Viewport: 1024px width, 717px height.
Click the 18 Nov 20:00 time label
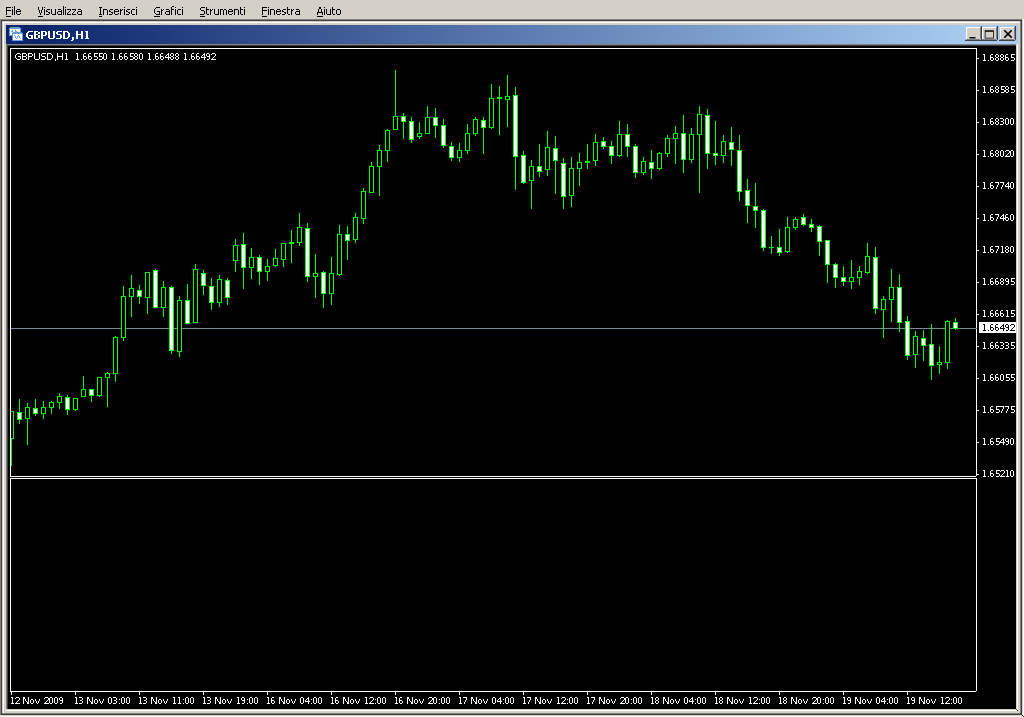click(807, 701)
